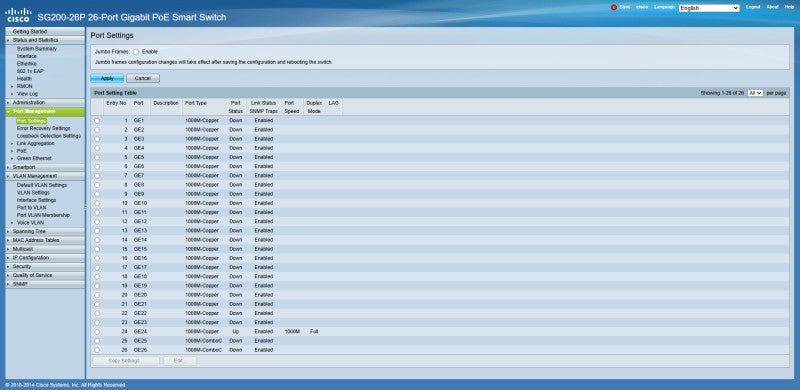Open the 802.1x EAP page
Screen dimensions: 800x390
tap(30, 71)
